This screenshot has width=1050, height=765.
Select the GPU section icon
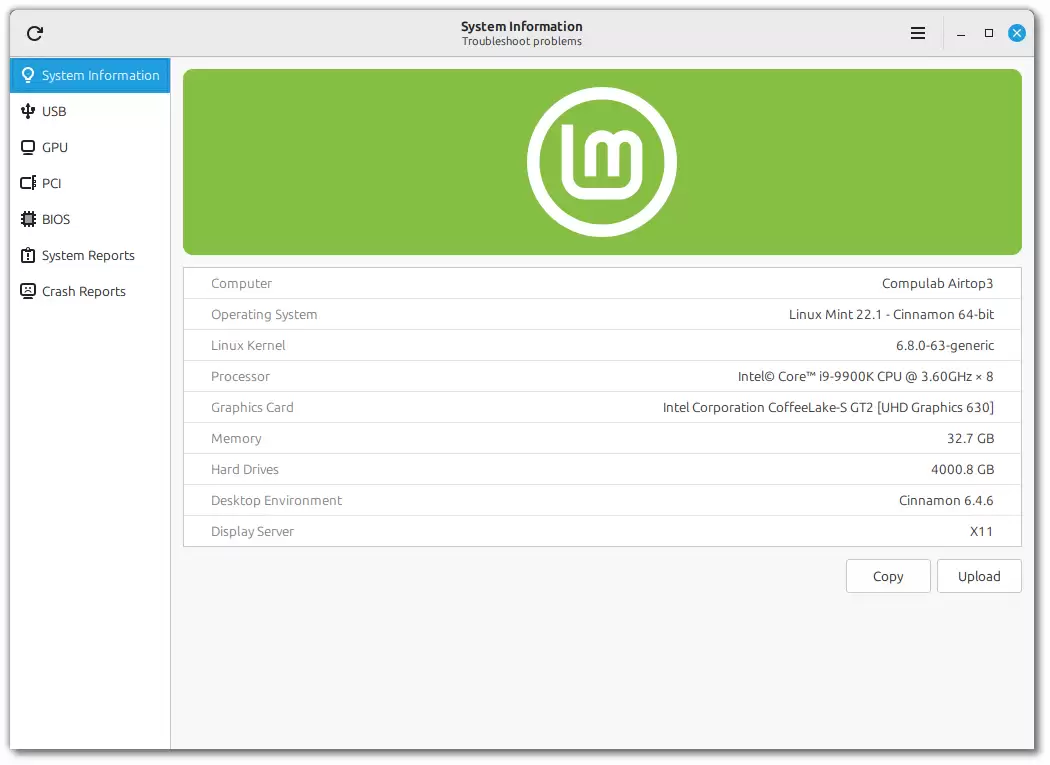click(x=27, y=147)
